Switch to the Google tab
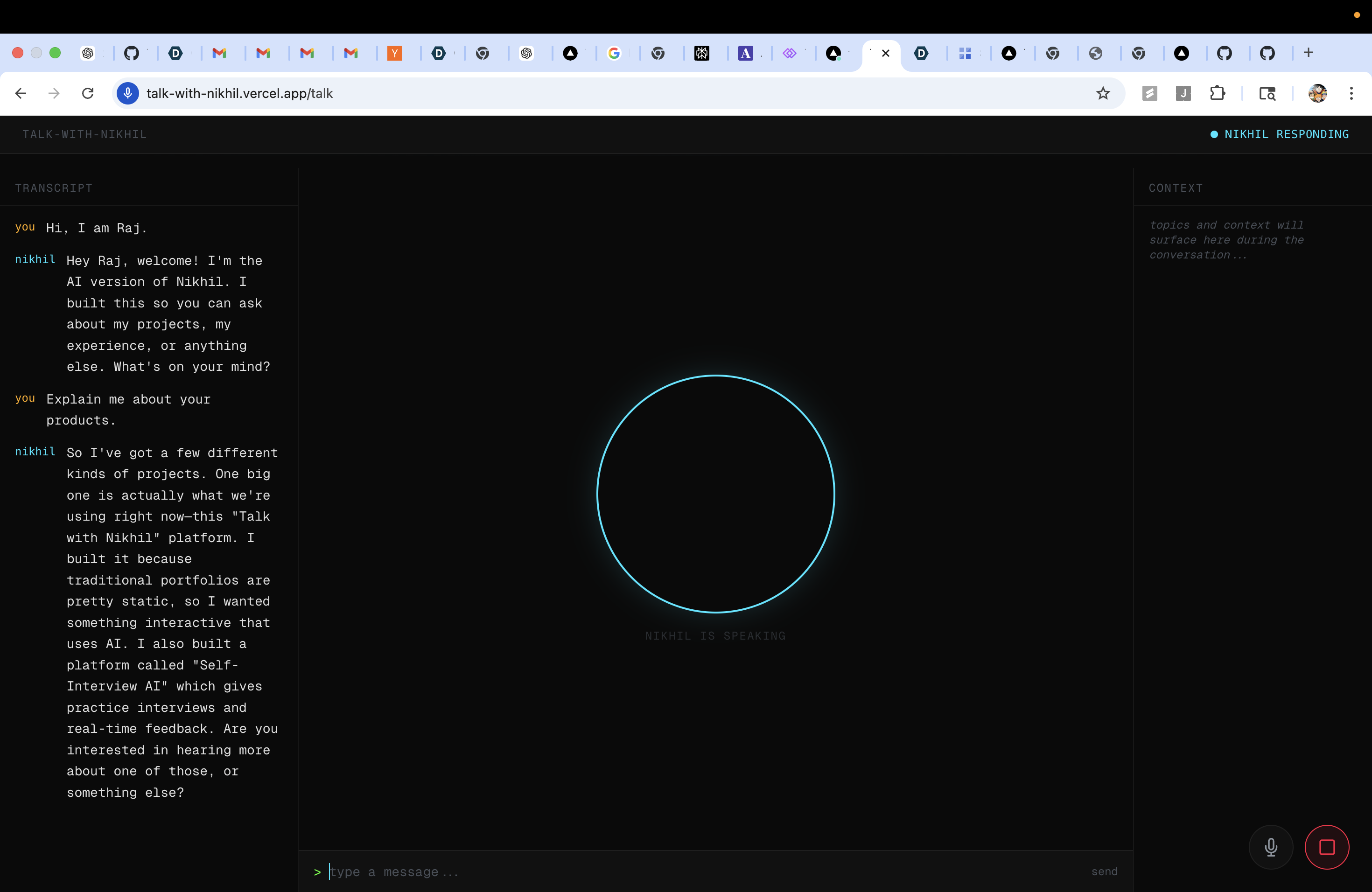Viewport: 1372px width, 892px height. click(614, 53)
